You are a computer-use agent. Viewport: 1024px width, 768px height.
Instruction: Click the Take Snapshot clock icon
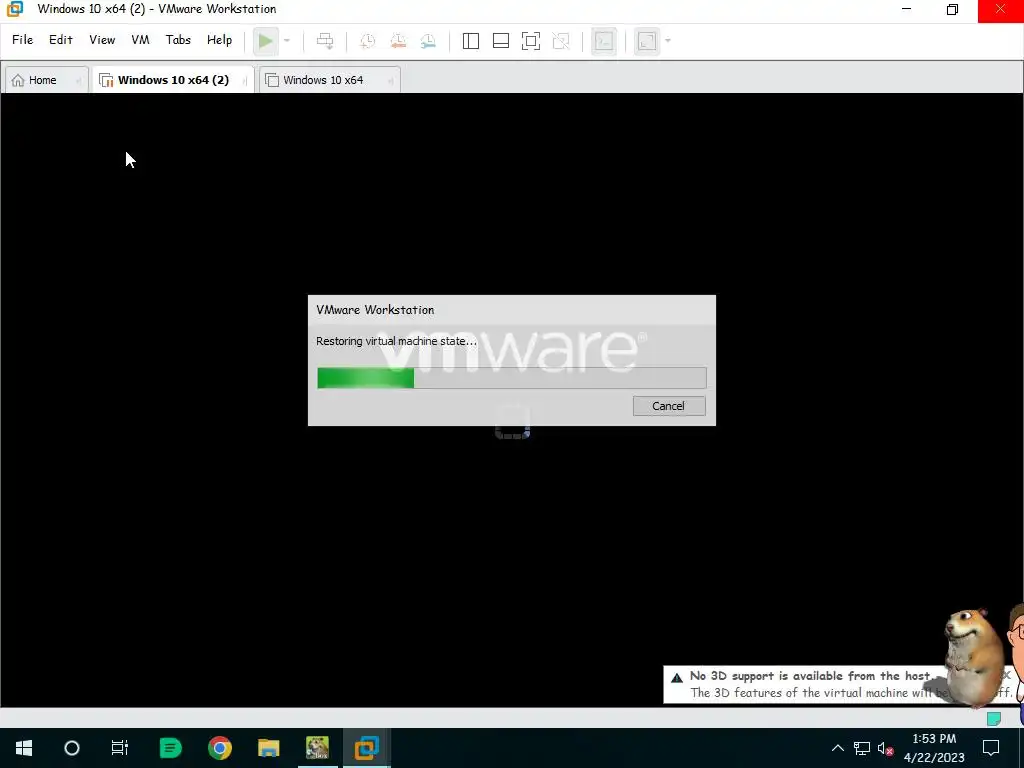click(368, 41)
